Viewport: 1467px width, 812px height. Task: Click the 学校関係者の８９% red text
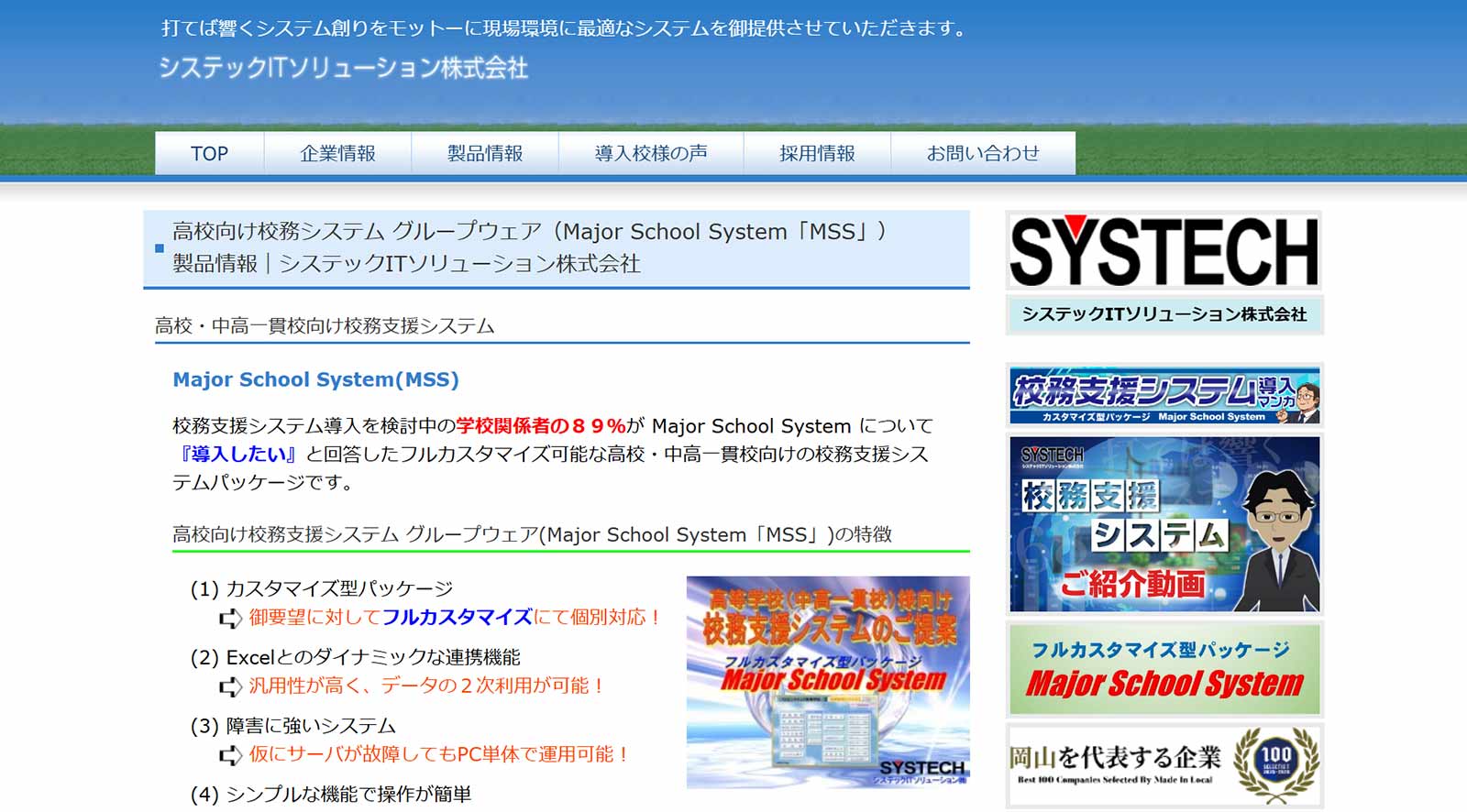pyautogui.click(x=541, y=426)
